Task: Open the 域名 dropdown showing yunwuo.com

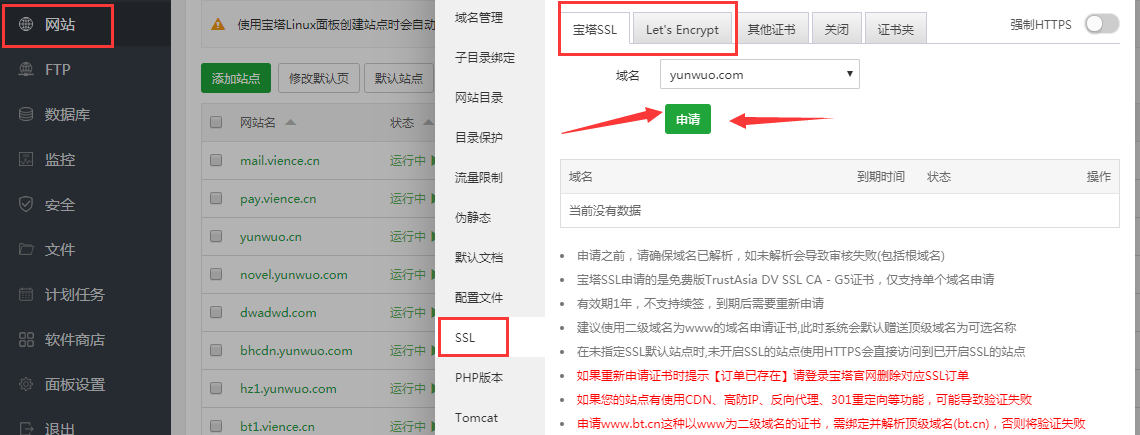Action: point(759,74)
